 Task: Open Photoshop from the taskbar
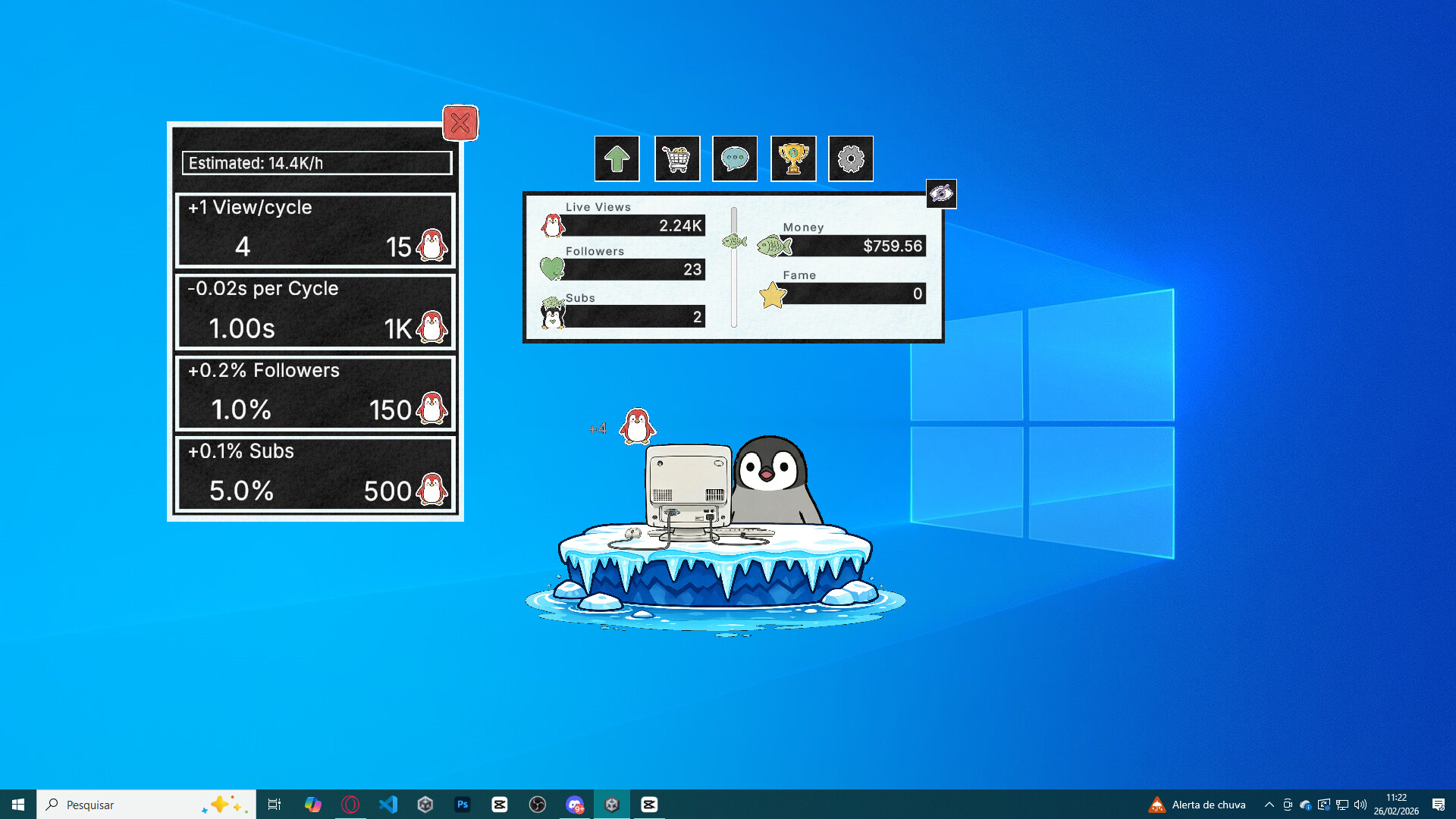pyautogui.click(x=462, y=805)
